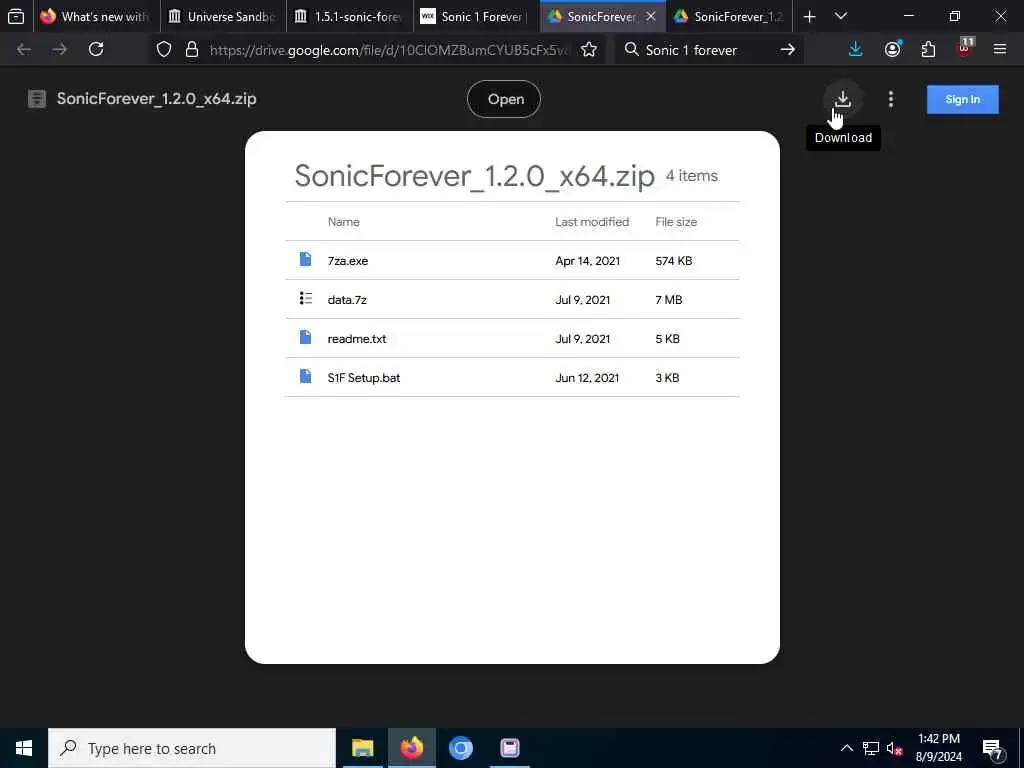The width and height of the screenshot is (1024, 768).
Task: Open the three-dot More actions menu
Action: click(x=891, y=99)
